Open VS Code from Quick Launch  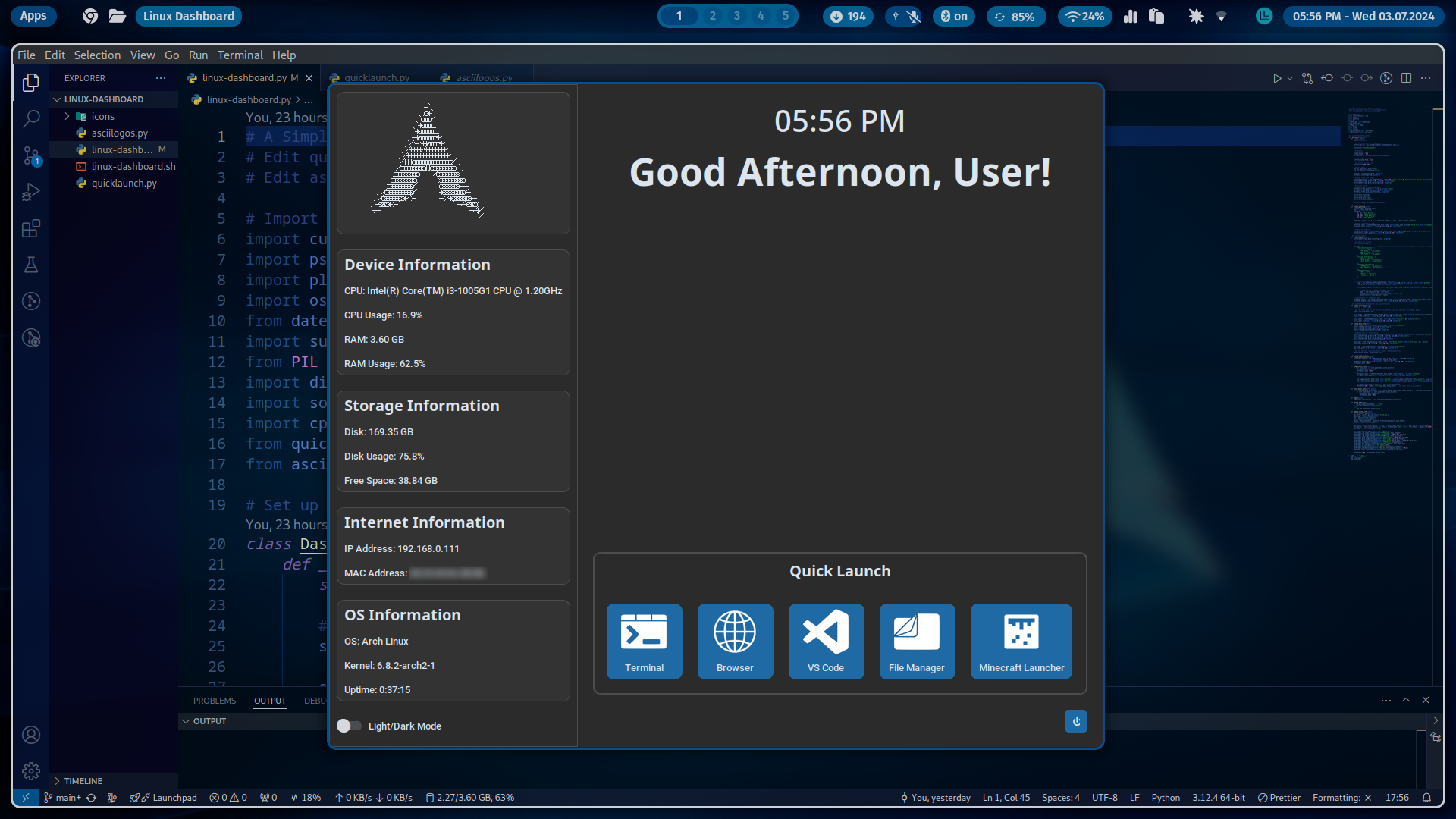[826, 641]
